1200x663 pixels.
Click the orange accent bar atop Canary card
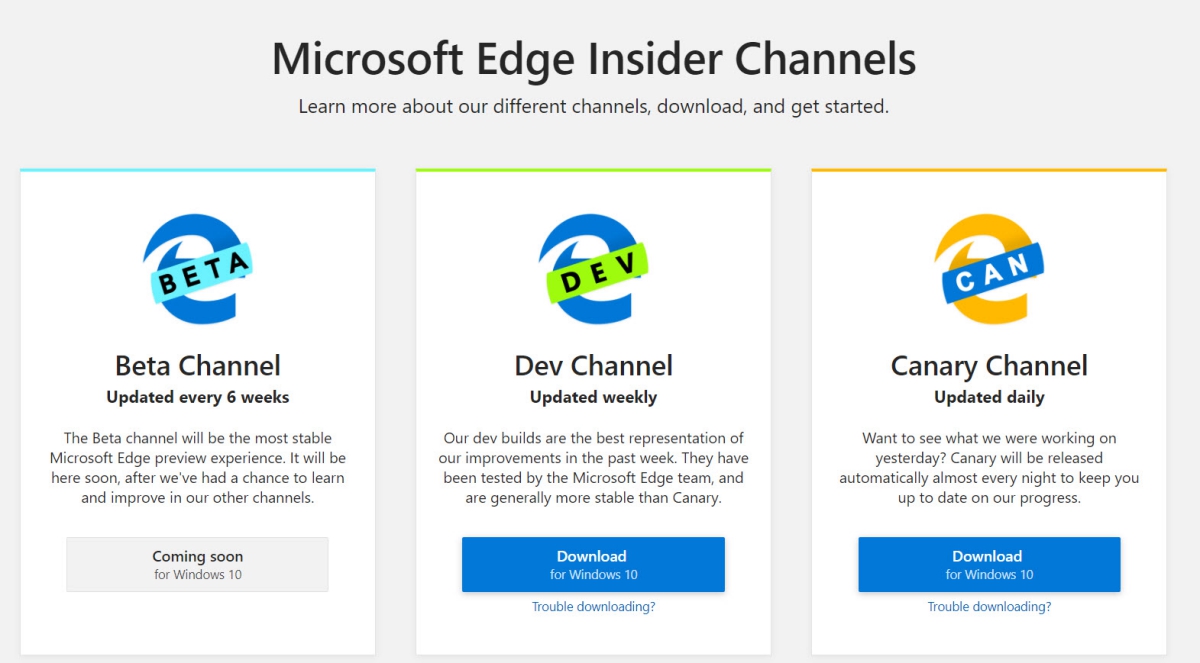[988, 170]
